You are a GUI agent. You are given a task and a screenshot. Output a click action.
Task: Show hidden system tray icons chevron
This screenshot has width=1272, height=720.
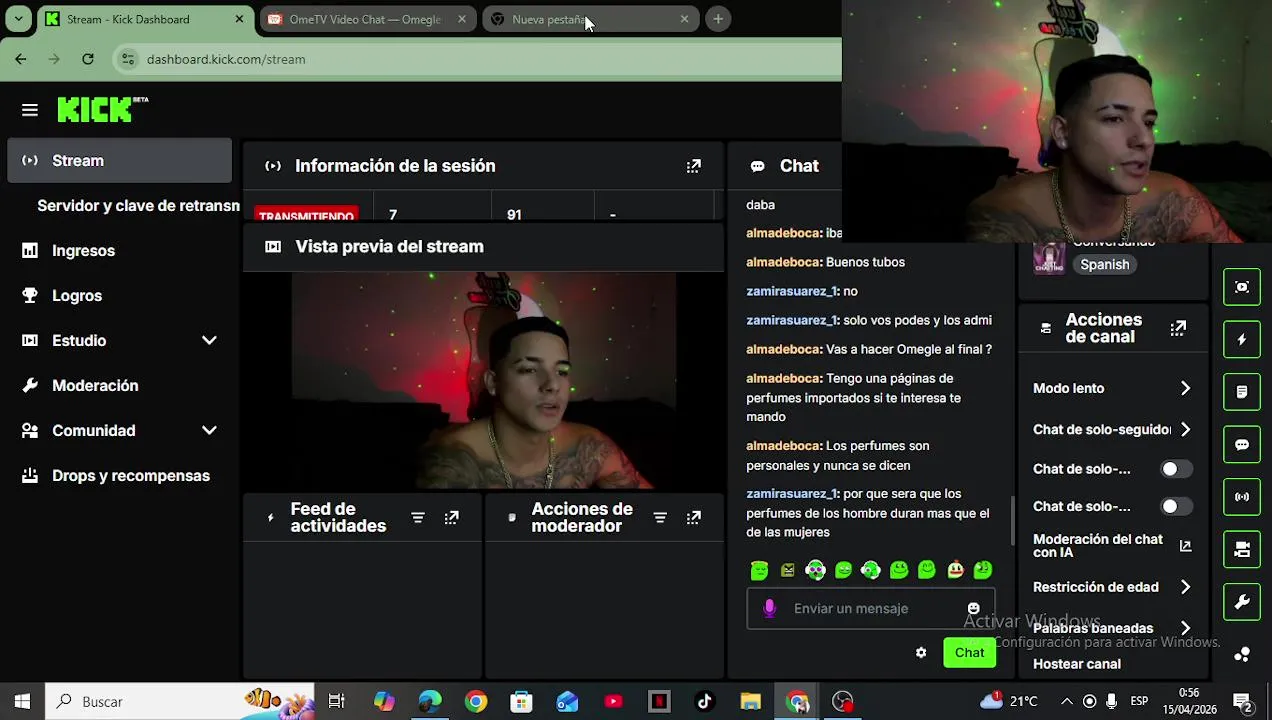pos(1067,702)
